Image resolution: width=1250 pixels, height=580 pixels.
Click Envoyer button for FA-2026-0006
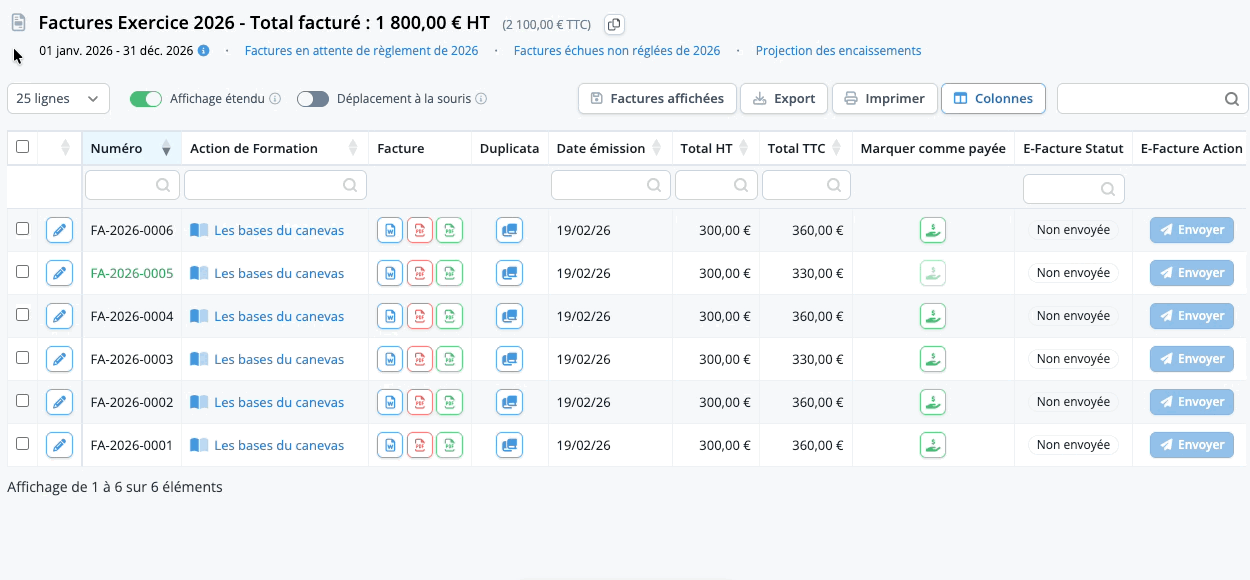(x=1192, y=230)
